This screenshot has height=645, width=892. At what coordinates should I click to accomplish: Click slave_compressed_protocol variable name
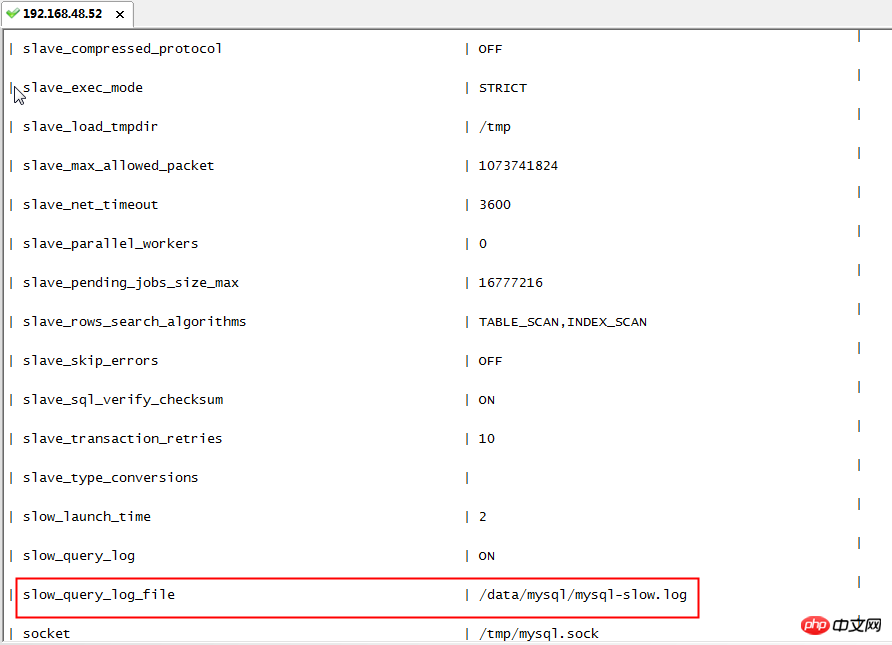point(122,49)
